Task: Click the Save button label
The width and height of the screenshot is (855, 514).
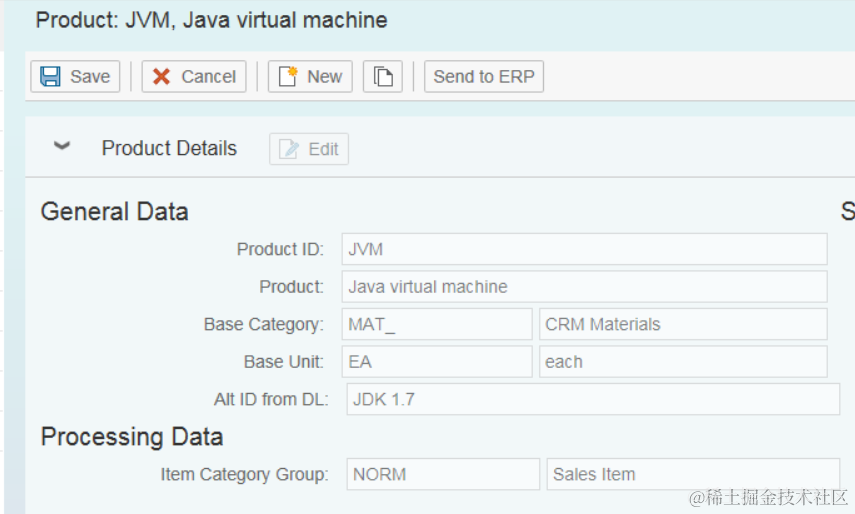Action: click(x=90, y=77)
